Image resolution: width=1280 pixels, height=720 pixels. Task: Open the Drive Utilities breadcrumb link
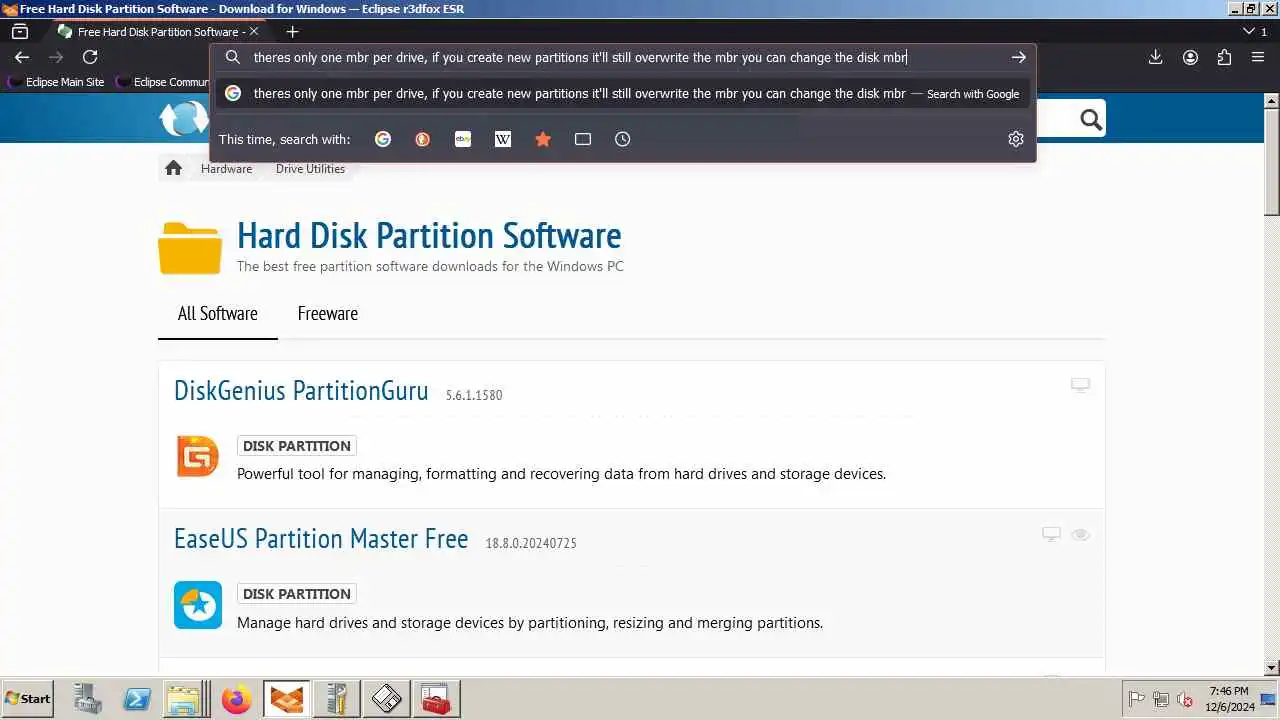pos(310,169)
